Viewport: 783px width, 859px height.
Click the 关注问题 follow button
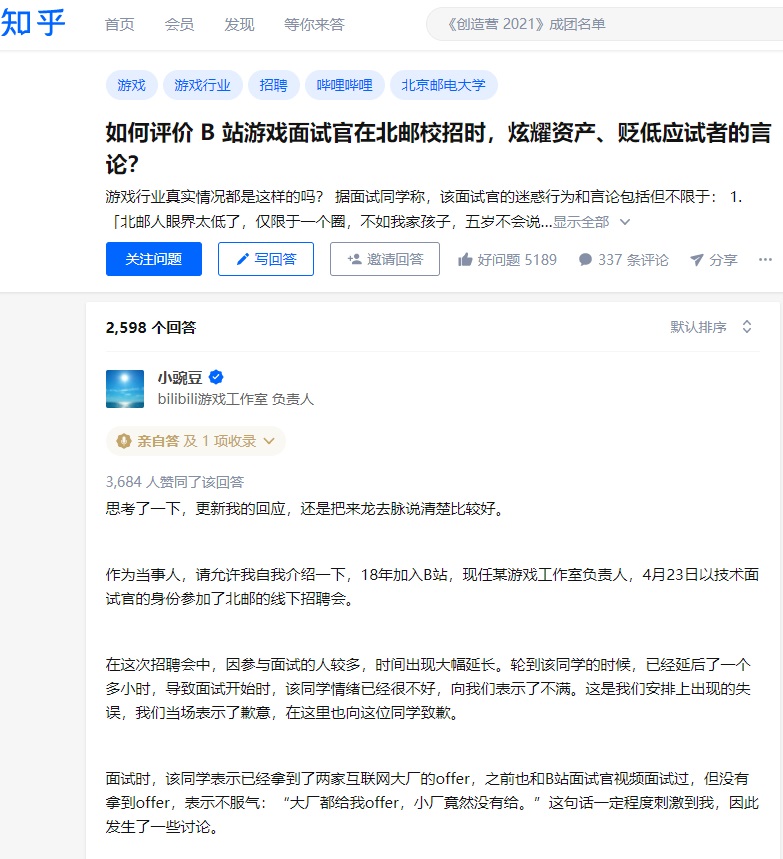pos(154,259)
